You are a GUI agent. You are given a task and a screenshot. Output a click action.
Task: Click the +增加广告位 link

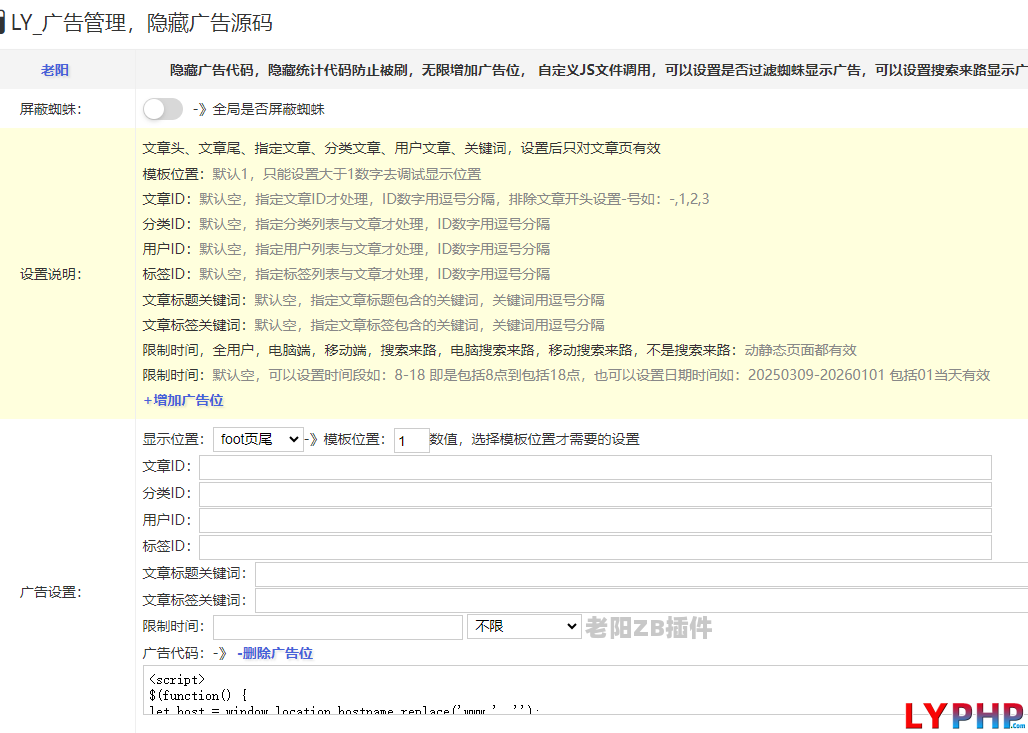tap(183, 400)
